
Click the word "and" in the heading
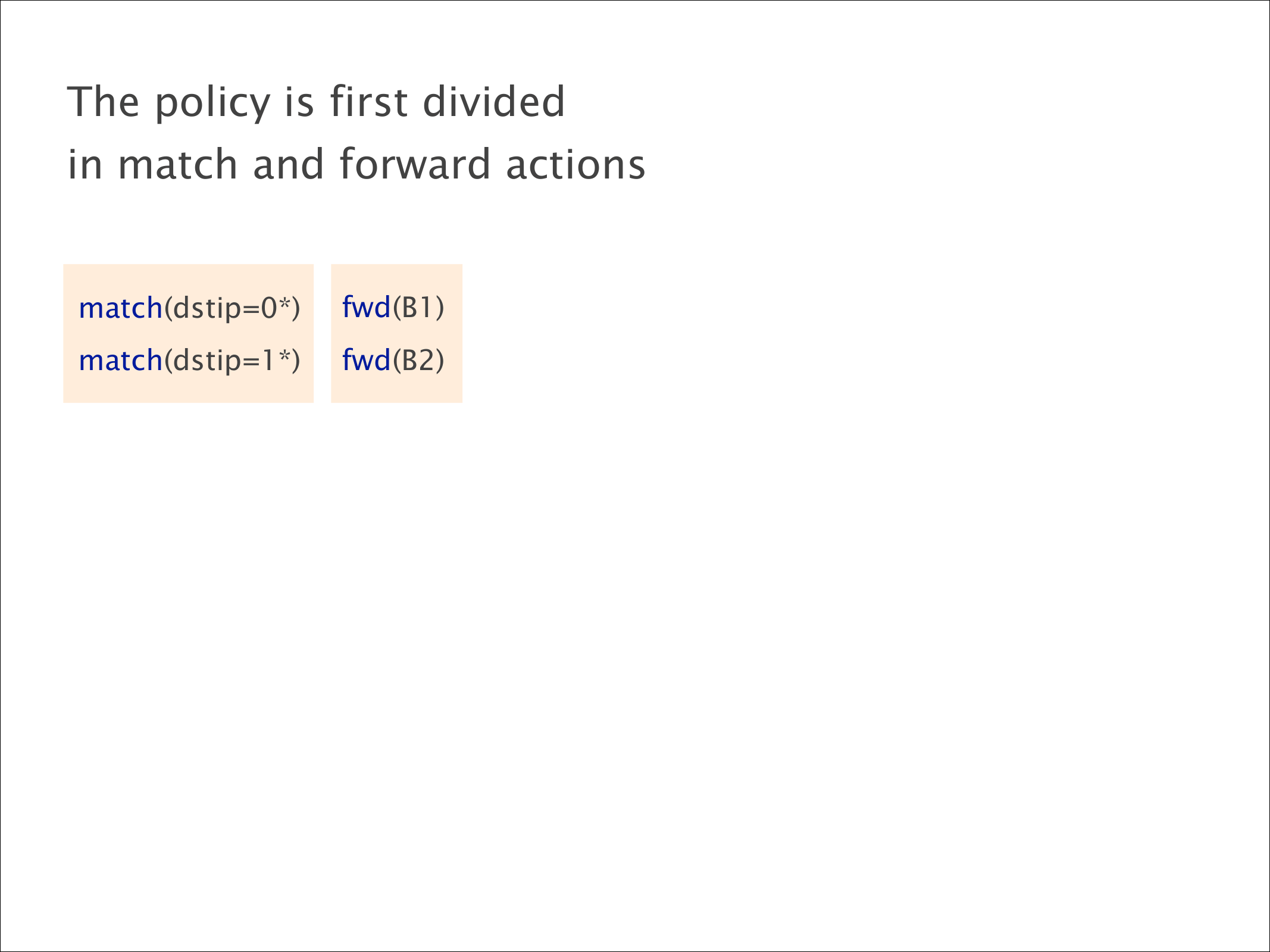click(x=288, y=165)
